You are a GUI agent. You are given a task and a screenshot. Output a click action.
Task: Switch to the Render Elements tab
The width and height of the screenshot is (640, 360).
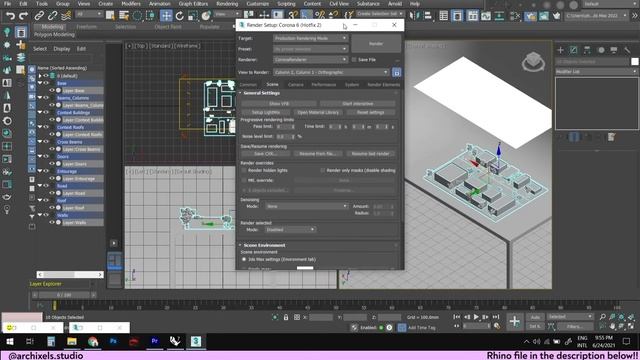383,84
